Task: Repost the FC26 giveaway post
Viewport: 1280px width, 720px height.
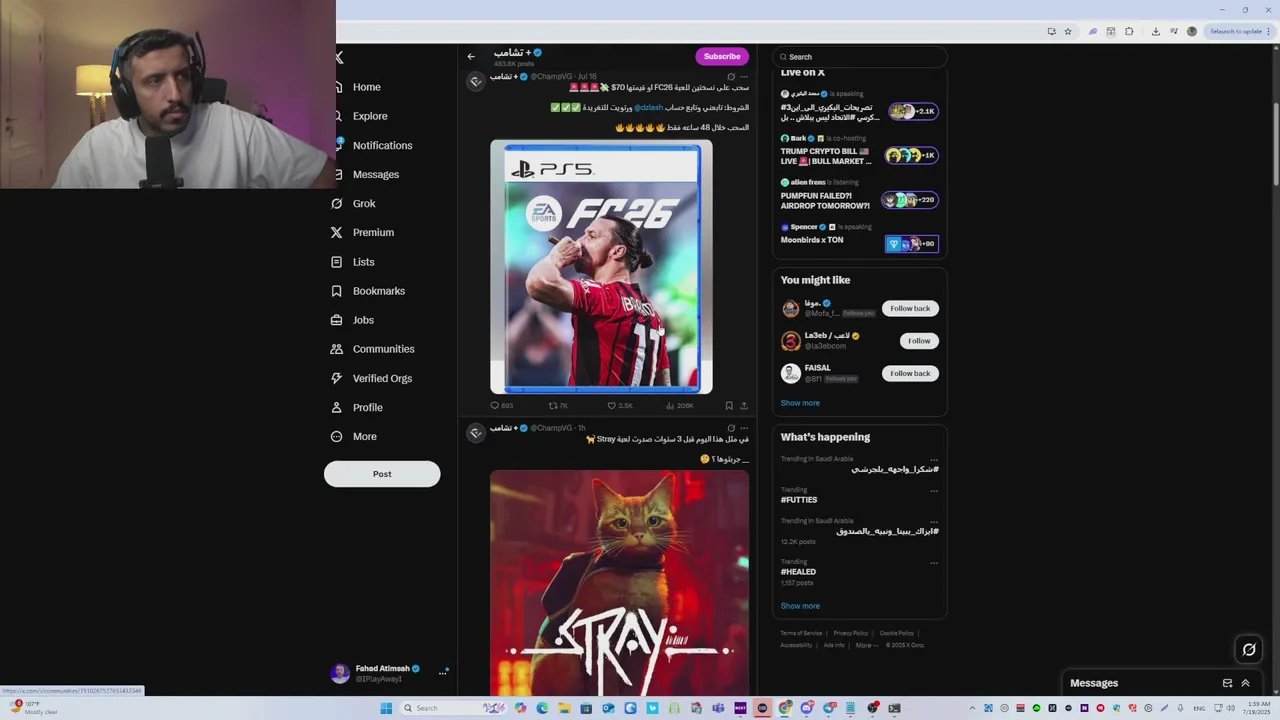Action: tap(558, 405)
